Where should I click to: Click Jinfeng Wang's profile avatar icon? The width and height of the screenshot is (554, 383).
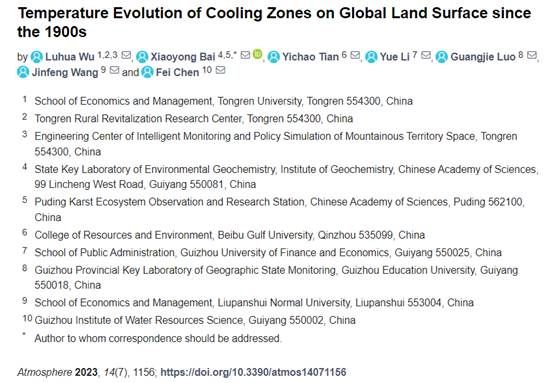click(x=23, y=72)
